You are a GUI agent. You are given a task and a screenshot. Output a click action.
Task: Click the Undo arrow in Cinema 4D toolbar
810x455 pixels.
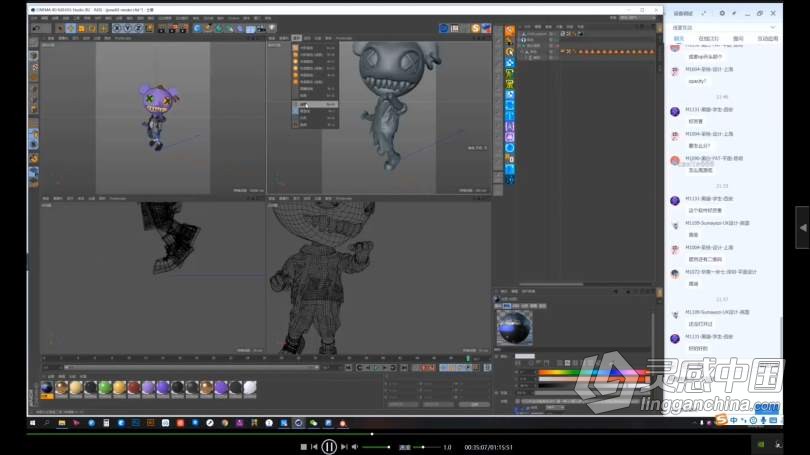pyautogui.click(x=36, y=28)
